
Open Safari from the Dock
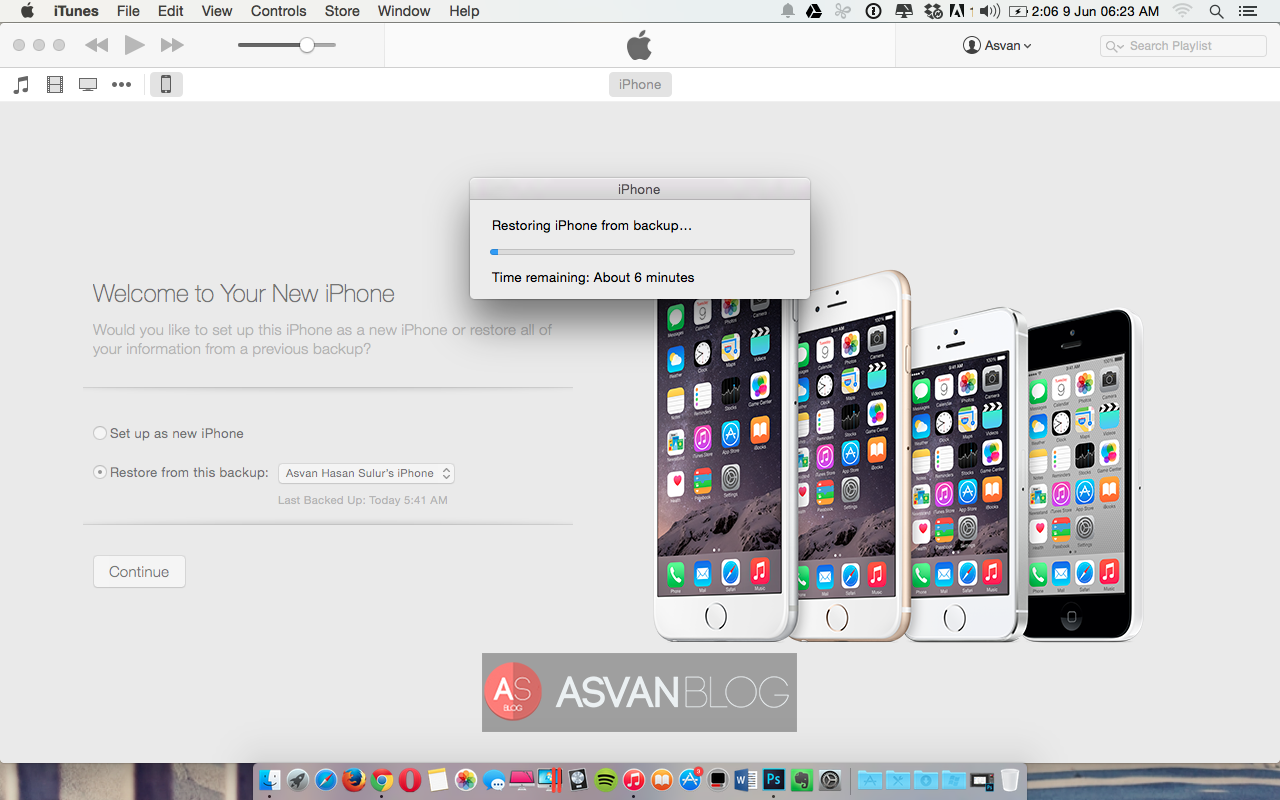pos(326,780)
